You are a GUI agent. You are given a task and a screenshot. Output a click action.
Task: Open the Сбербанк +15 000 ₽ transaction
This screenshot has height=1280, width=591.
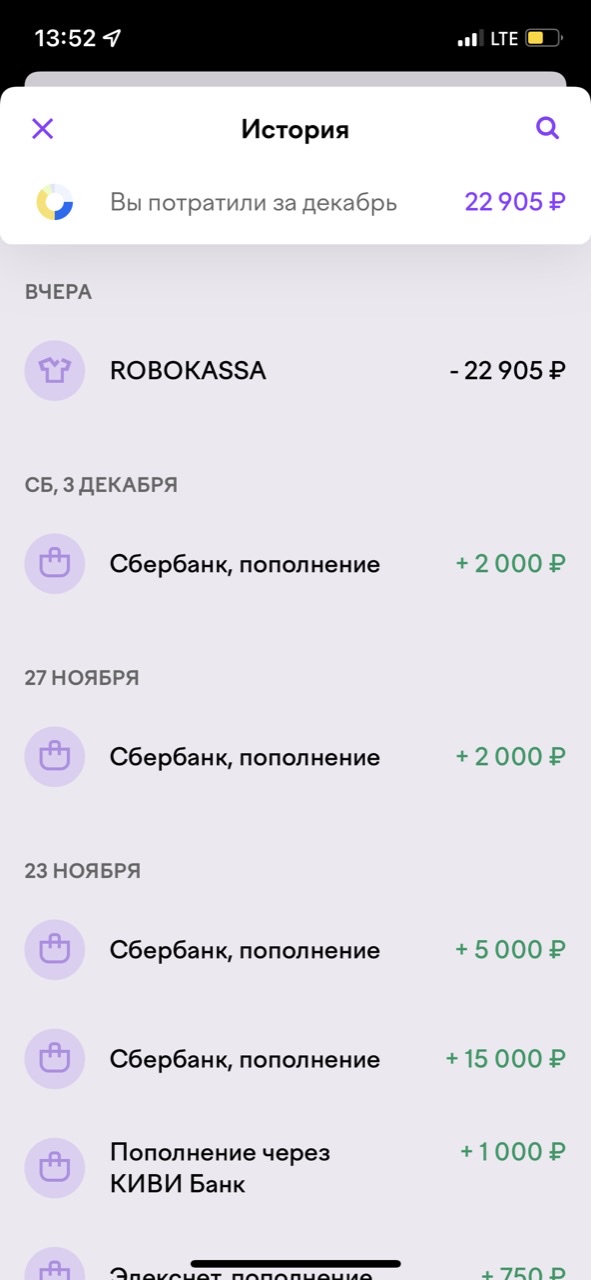pyautogui.click(x=295, y=1059)
